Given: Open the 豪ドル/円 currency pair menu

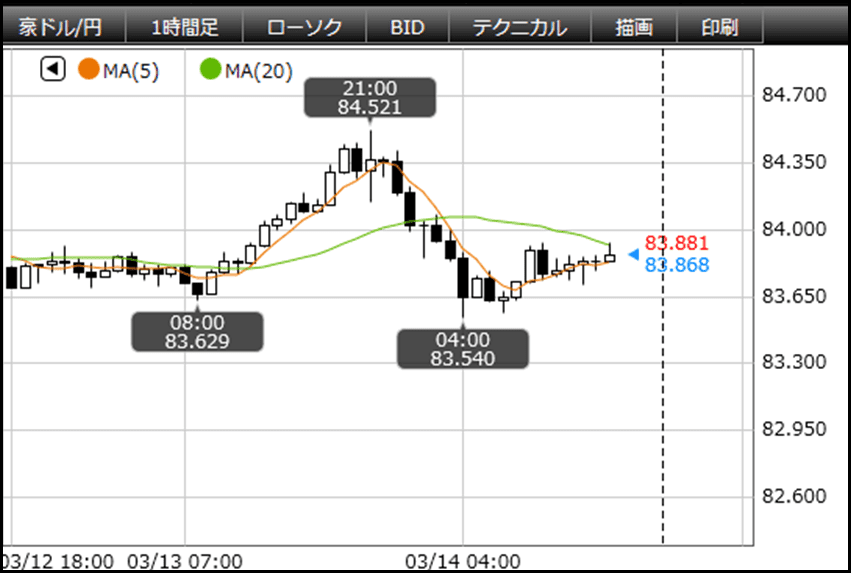Looking at the screenshot, I should click(63, 27).
